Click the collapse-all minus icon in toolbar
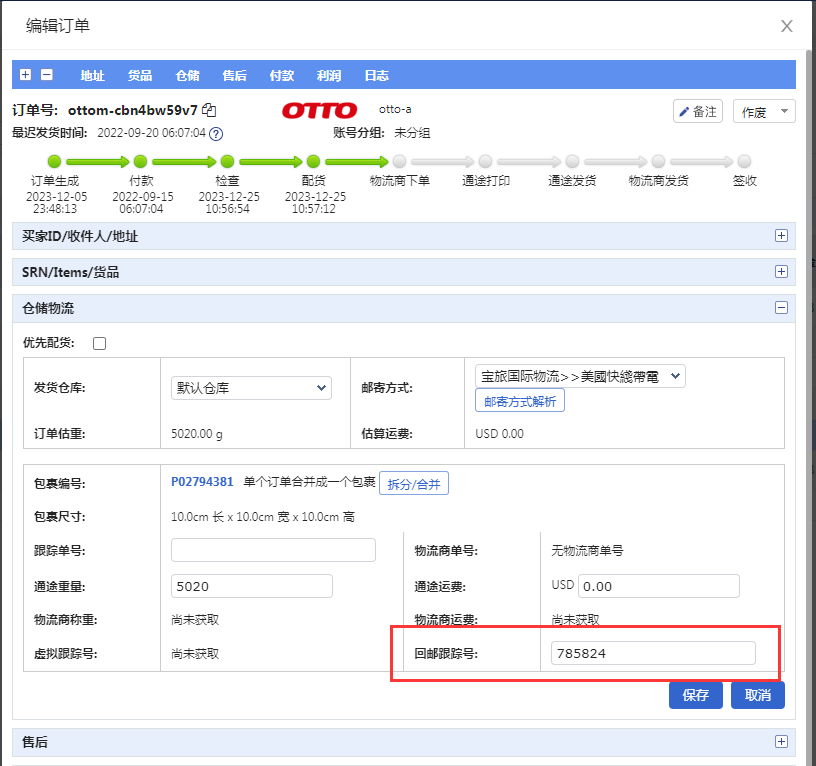 click(46, 75)
